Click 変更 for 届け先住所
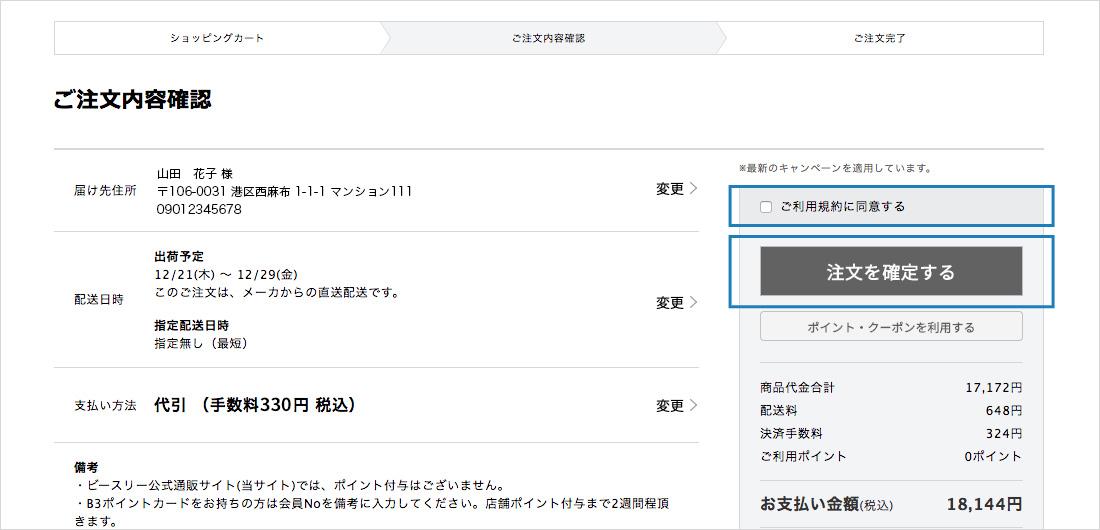1100x530 pixels. [677, 189]
